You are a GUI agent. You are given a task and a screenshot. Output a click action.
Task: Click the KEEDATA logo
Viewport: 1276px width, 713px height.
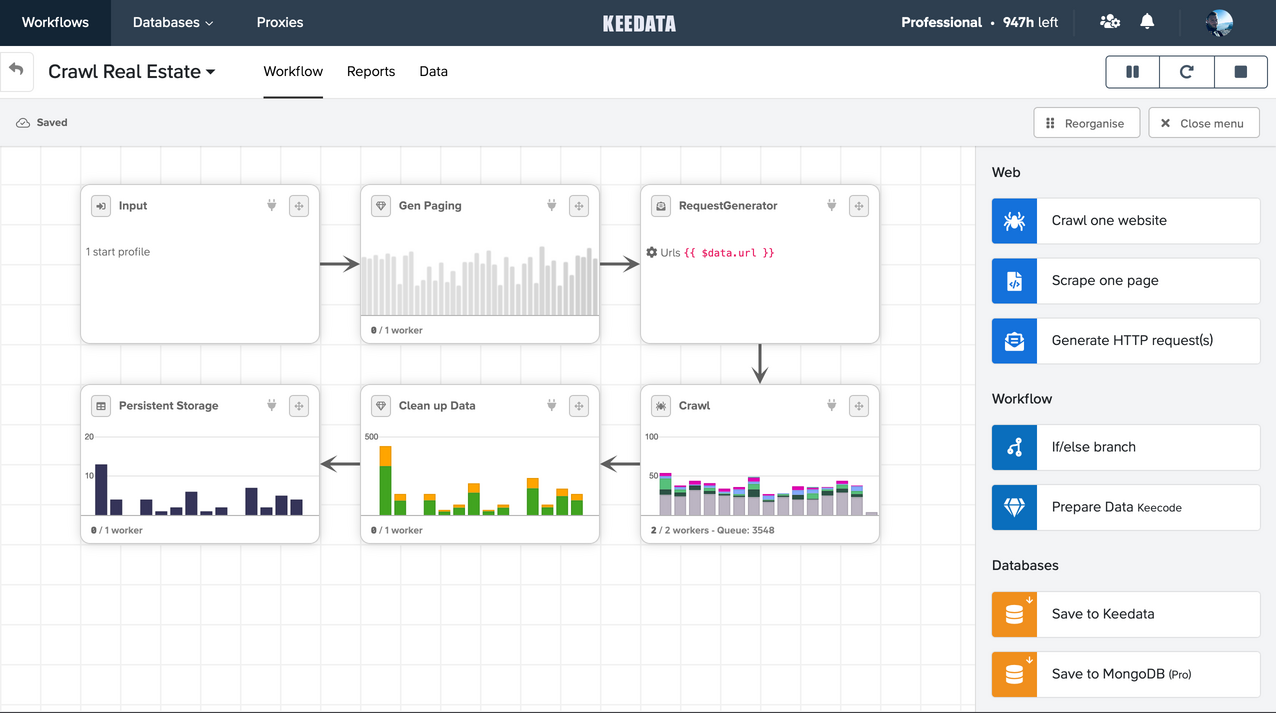click(x=639, y=23)
